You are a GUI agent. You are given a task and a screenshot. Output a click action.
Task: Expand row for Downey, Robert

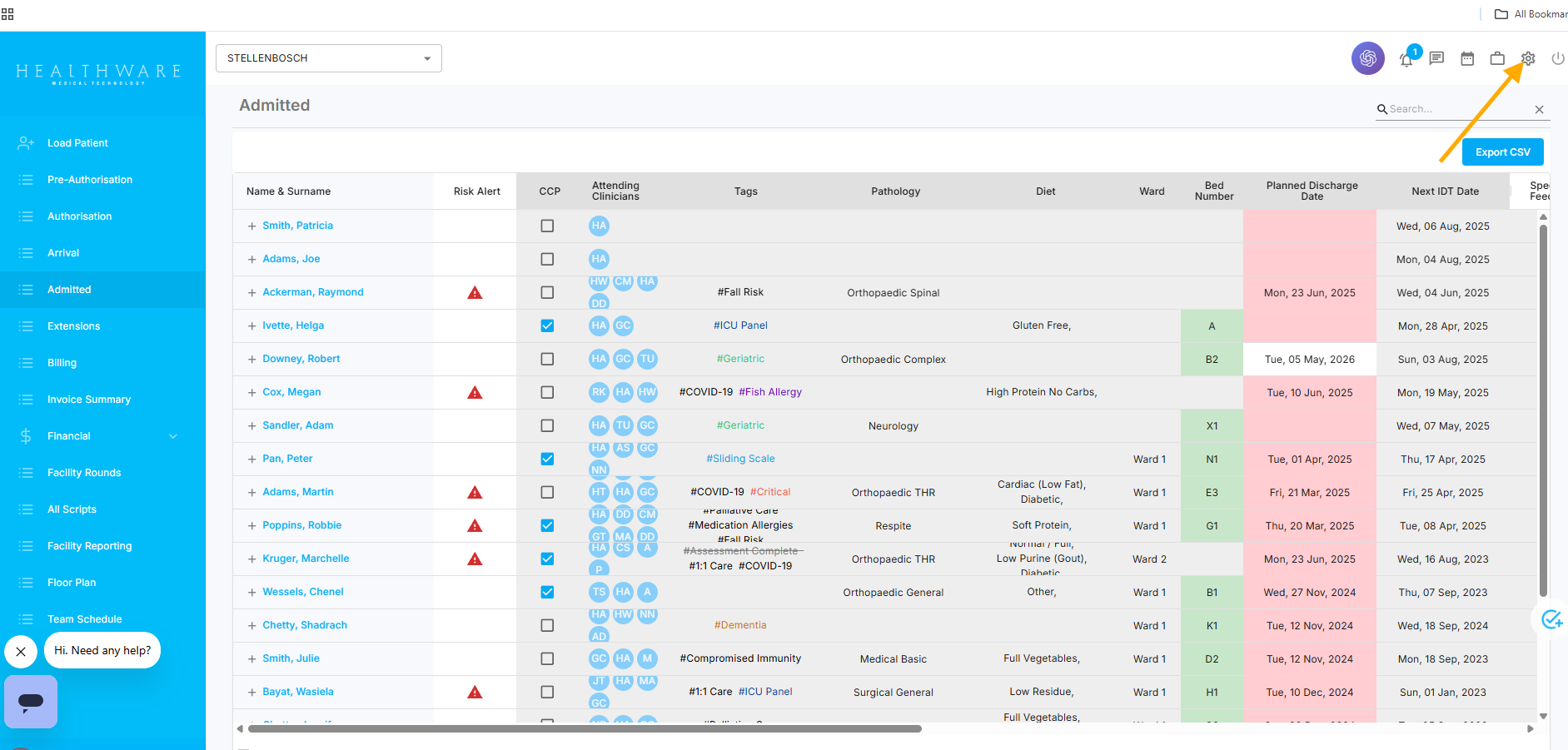click(251, 360)
